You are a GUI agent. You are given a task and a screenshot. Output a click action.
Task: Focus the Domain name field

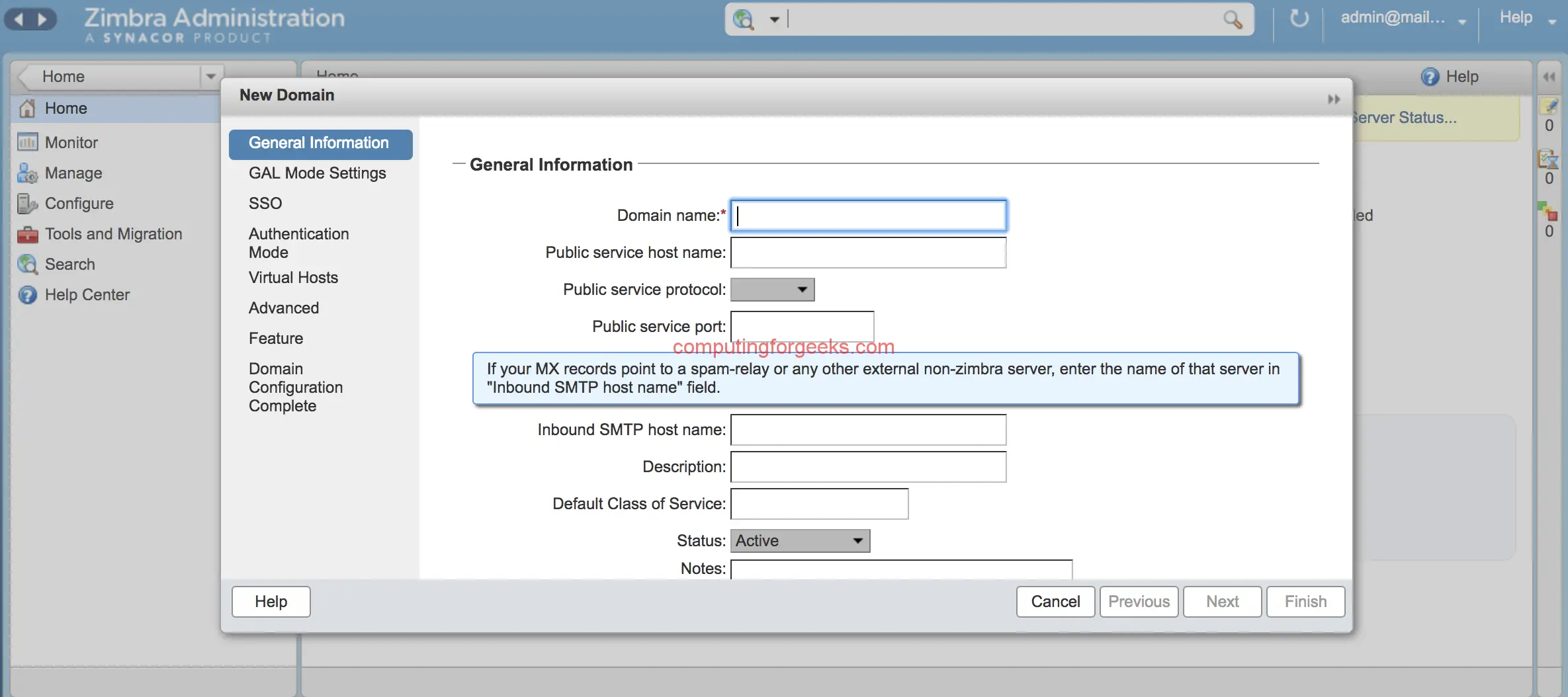[868, 216]
